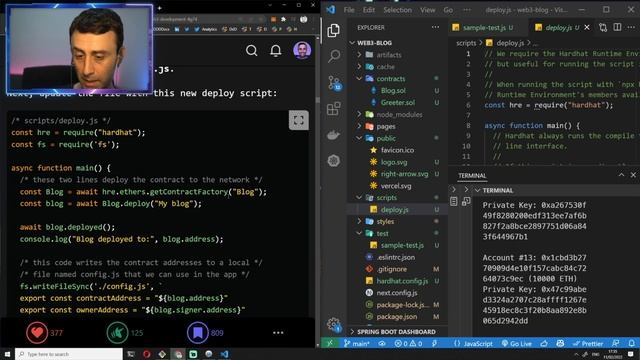Screen dimensions: 640x360
Task: Open the Extensions view in activity bar
Action: pos(333,109)
